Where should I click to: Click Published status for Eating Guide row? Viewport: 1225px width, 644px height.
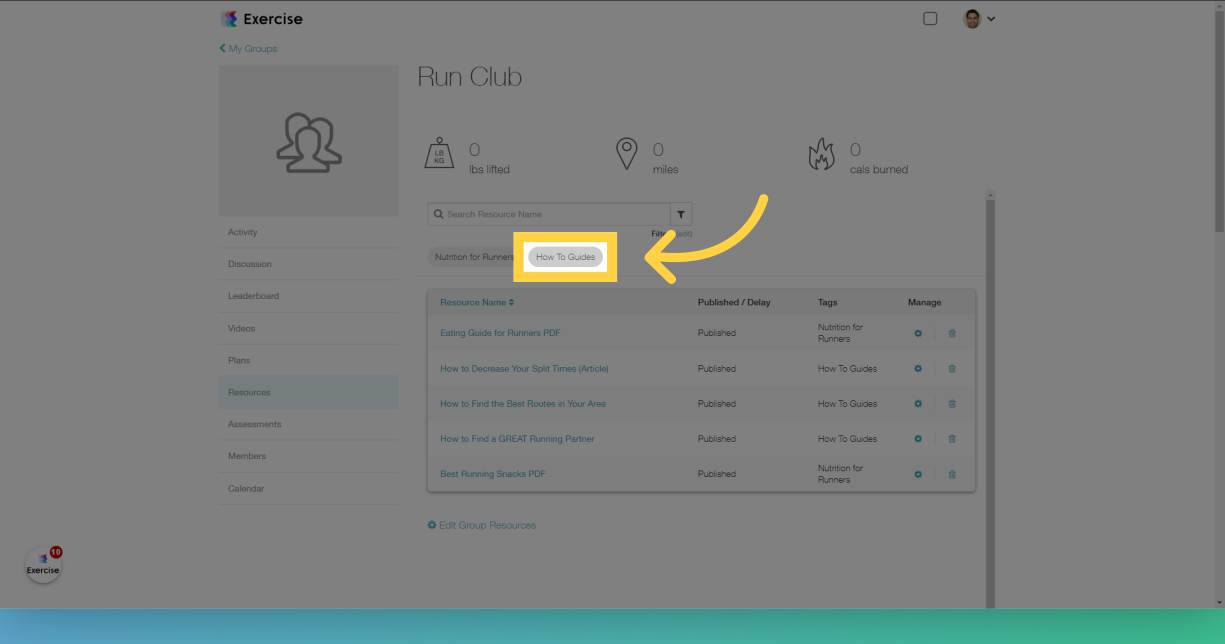717,333
